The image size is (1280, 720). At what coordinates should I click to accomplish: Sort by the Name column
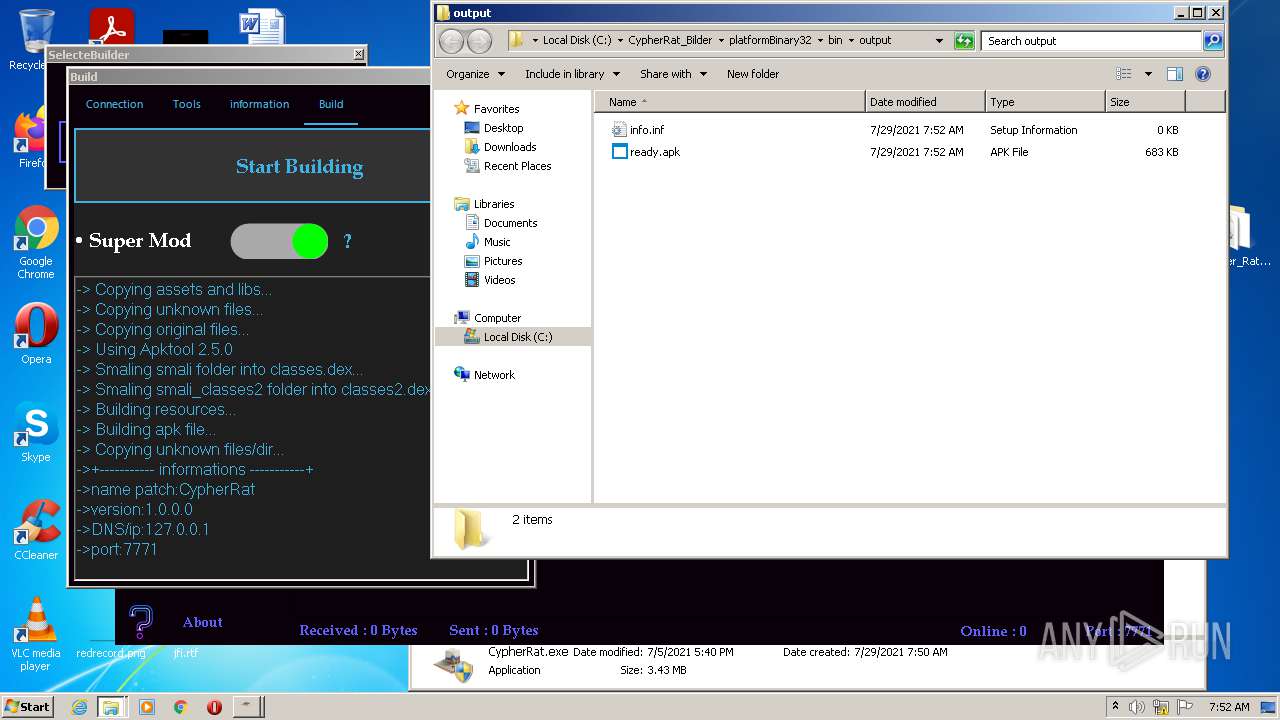tap(730, 102)
